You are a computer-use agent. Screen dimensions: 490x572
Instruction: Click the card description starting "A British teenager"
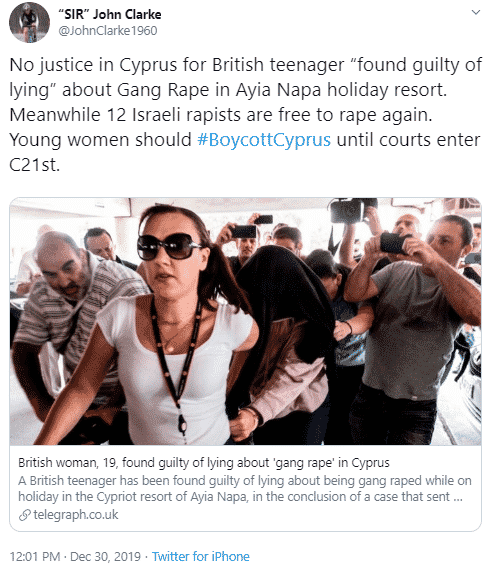pos(245,488)
